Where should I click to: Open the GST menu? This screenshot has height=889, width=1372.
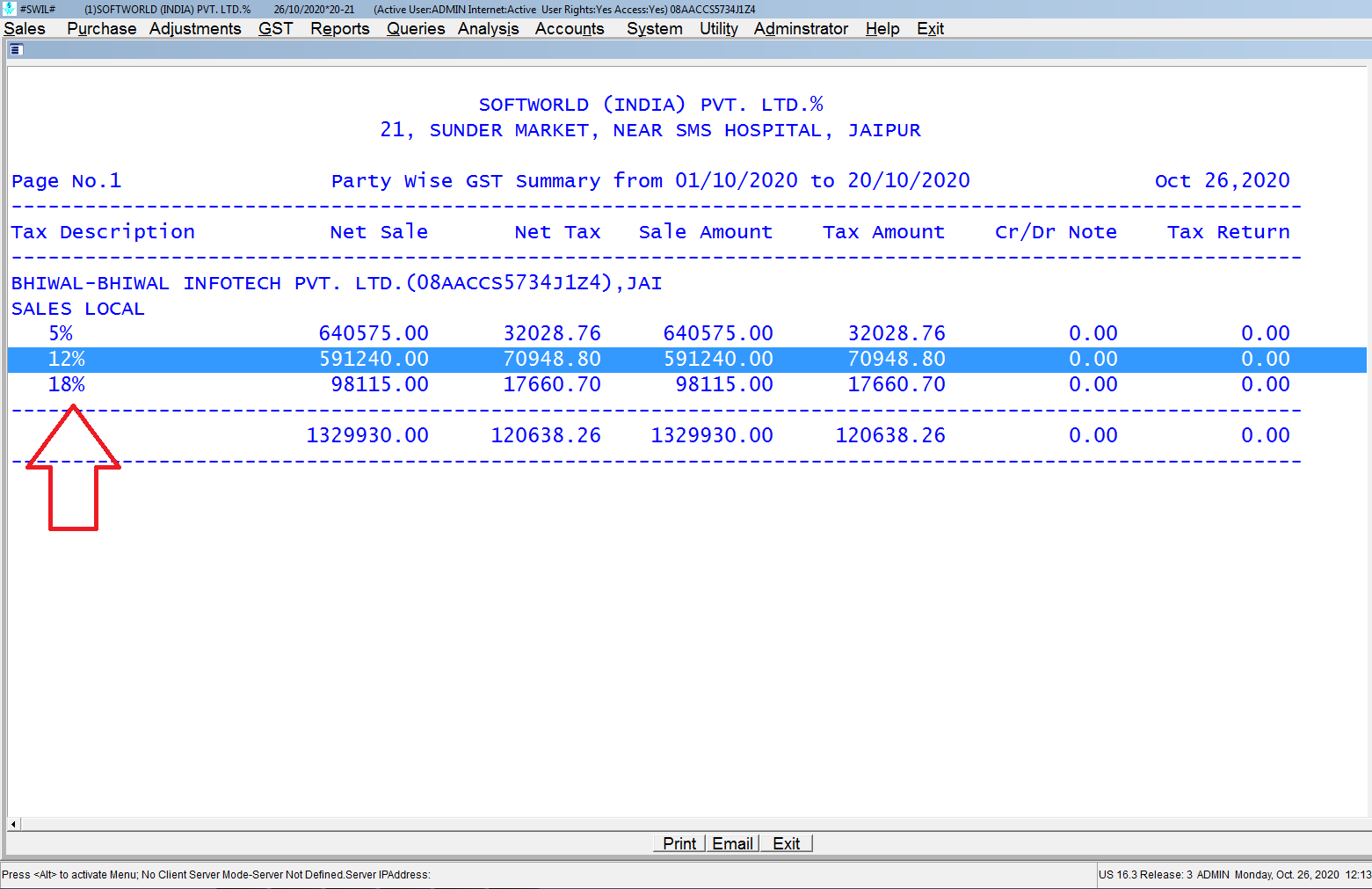[275, 28]
